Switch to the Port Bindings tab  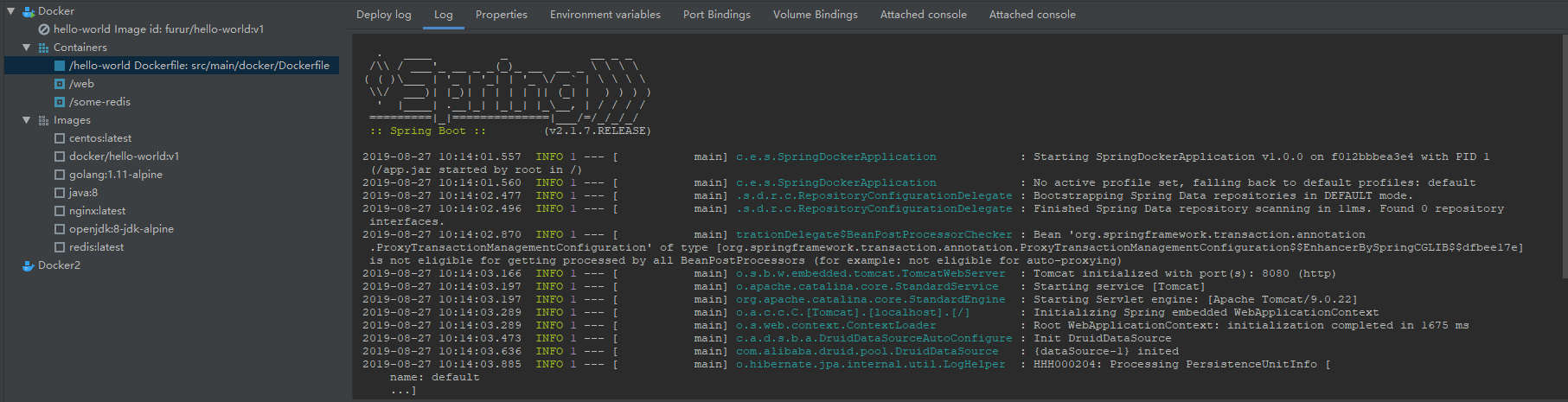click(717, 15)
